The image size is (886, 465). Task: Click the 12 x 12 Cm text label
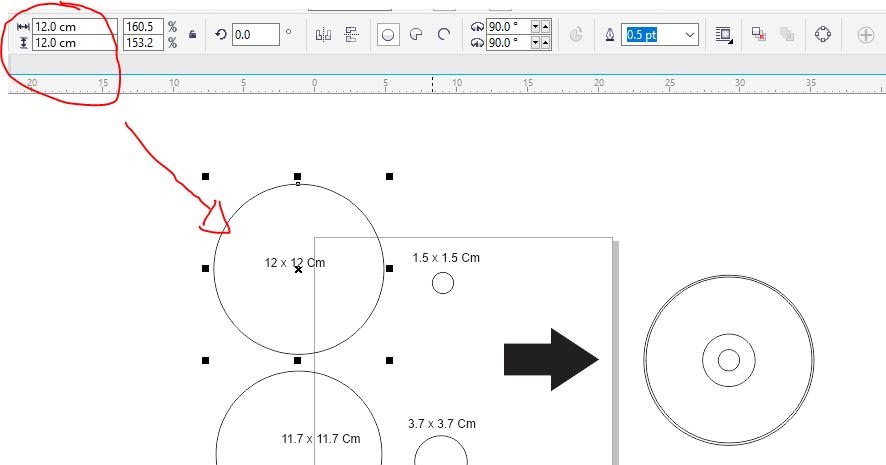[294, 263]
